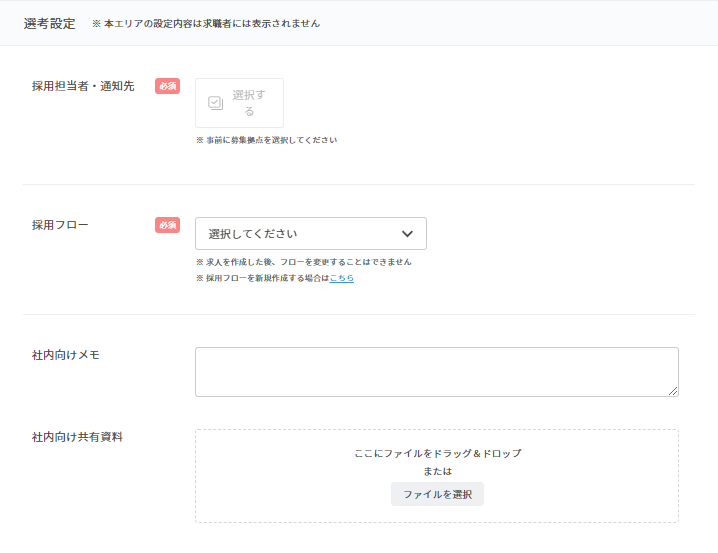Click the chevron arrow in 採用フロー dropdown
718x553 pixels.
tap(407, 234)
